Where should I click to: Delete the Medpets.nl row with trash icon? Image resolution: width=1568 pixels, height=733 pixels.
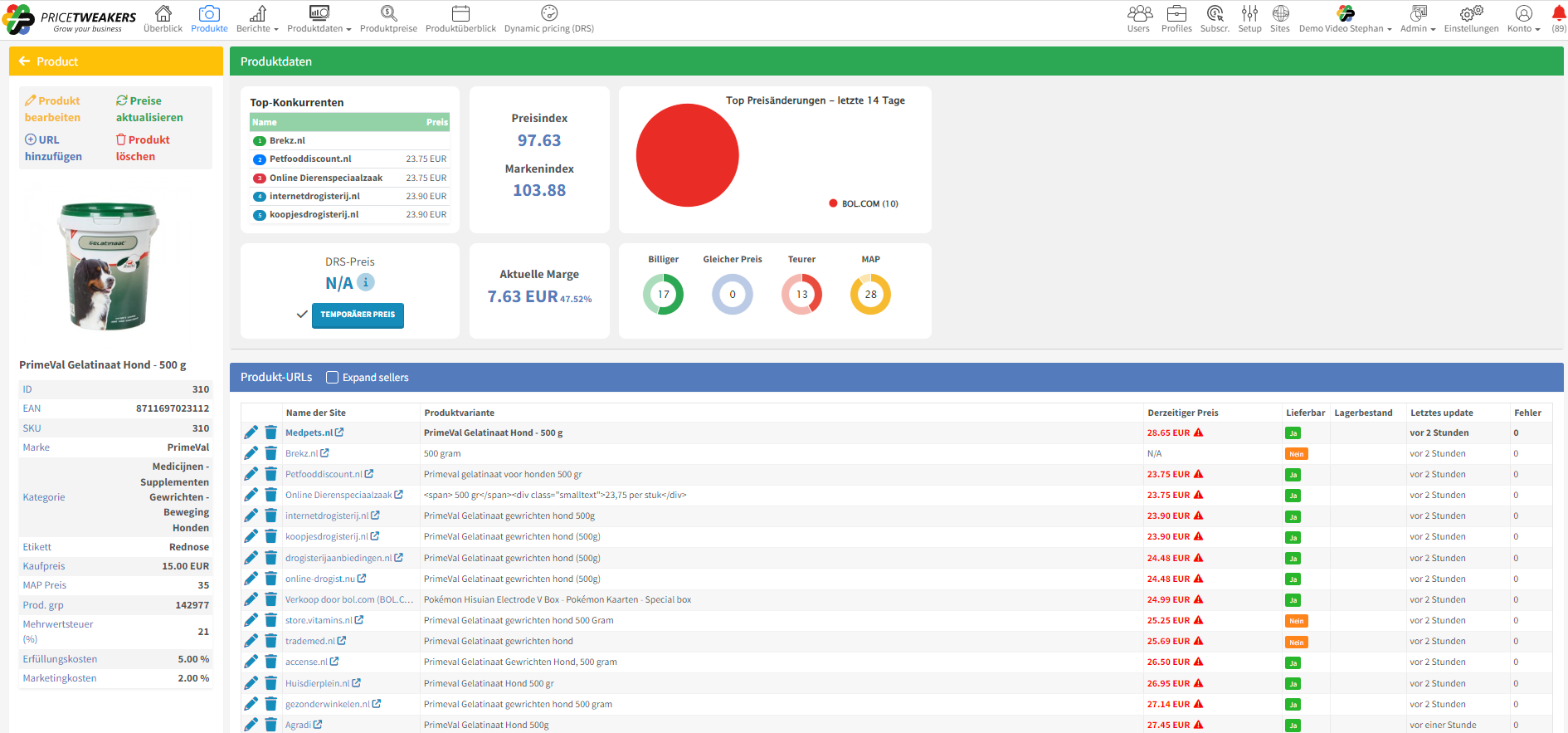[270, 432]
